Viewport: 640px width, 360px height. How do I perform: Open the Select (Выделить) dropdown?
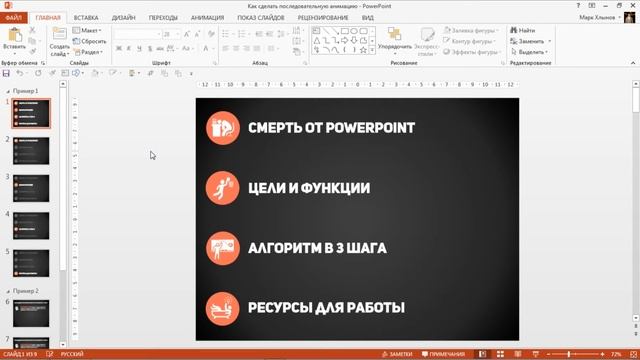529,52
